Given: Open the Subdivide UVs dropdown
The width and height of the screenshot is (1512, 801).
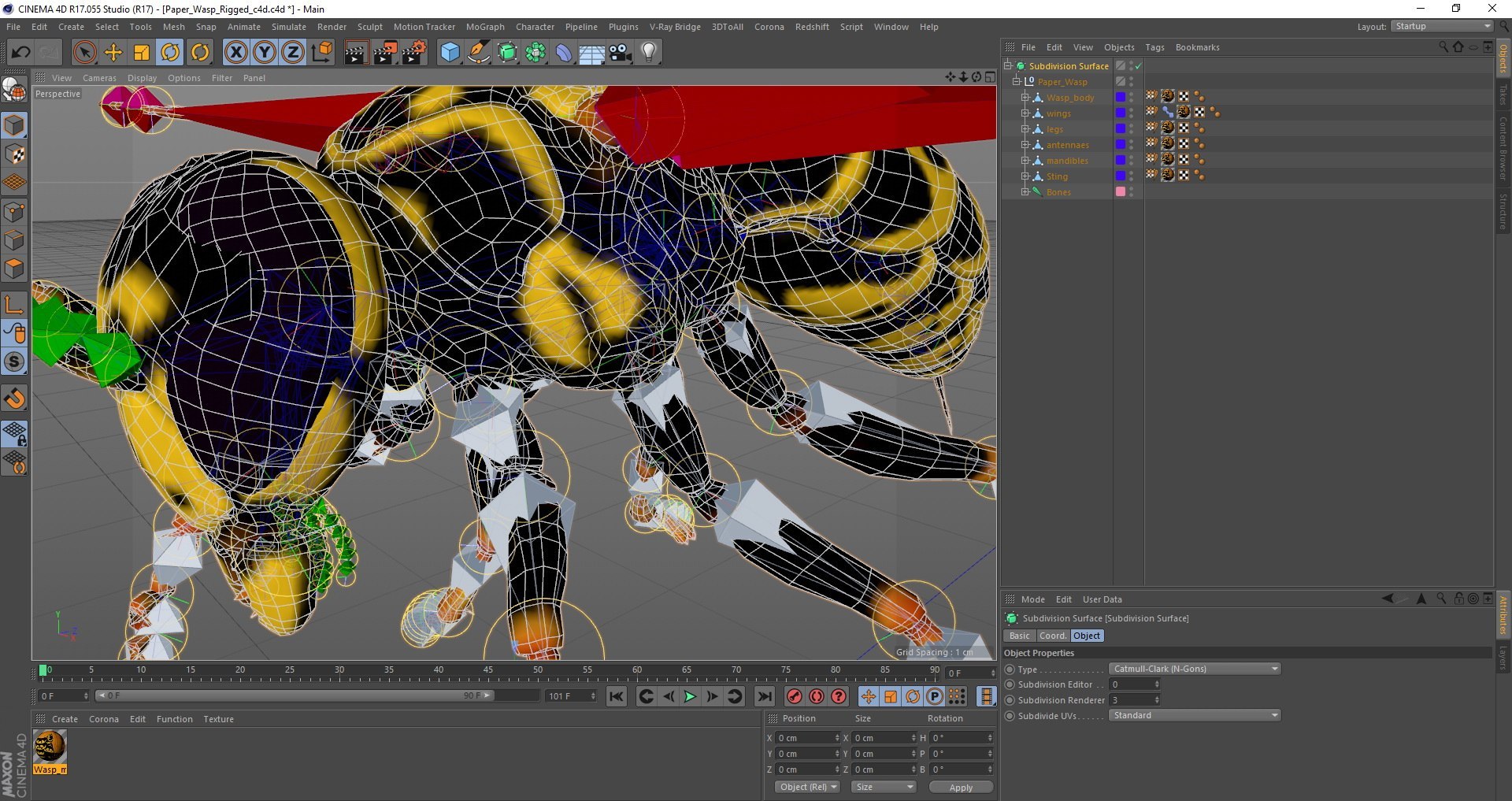Looking at the screenshot, I should pos(1195,715).
